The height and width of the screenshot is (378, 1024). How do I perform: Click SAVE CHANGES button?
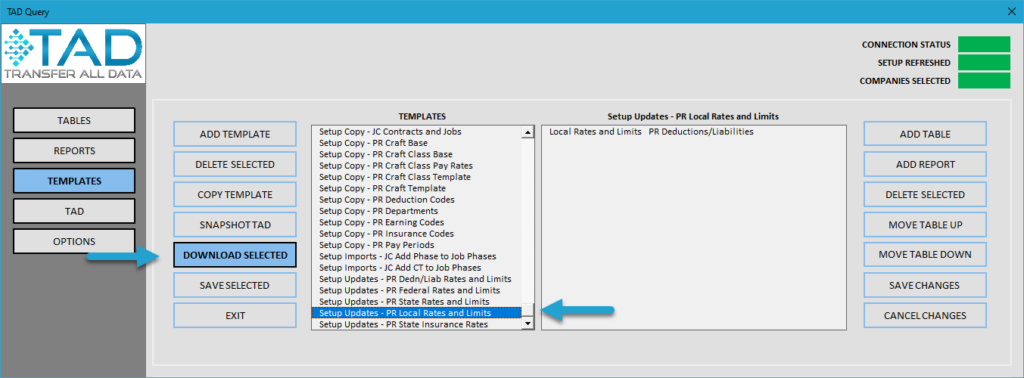(x=925, y=285)
